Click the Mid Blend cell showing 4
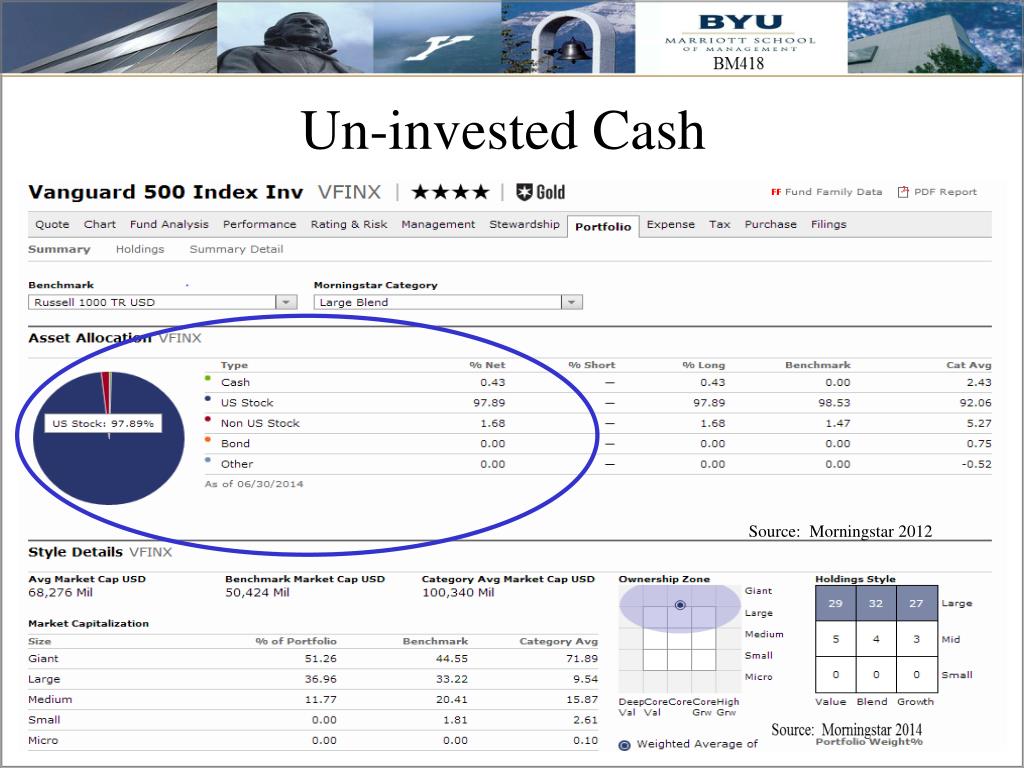 876,639
